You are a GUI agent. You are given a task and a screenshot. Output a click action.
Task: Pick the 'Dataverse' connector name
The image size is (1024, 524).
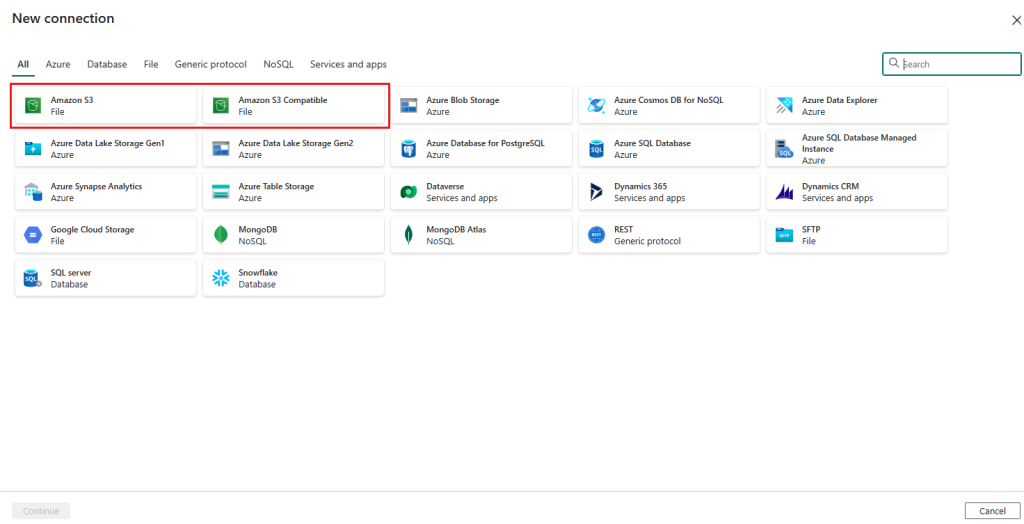[x=445, y=186]
